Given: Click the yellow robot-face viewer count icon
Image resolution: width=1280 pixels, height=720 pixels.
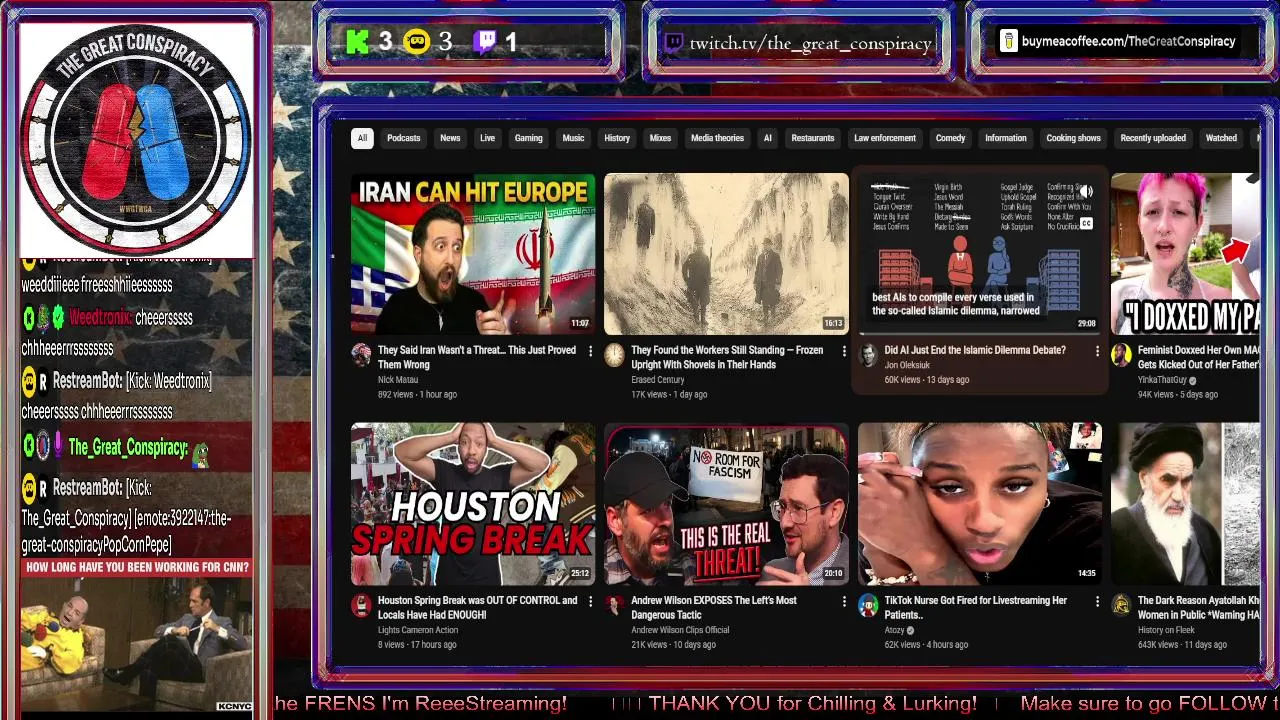Looking at the screenshot, I should coord(417,42).
